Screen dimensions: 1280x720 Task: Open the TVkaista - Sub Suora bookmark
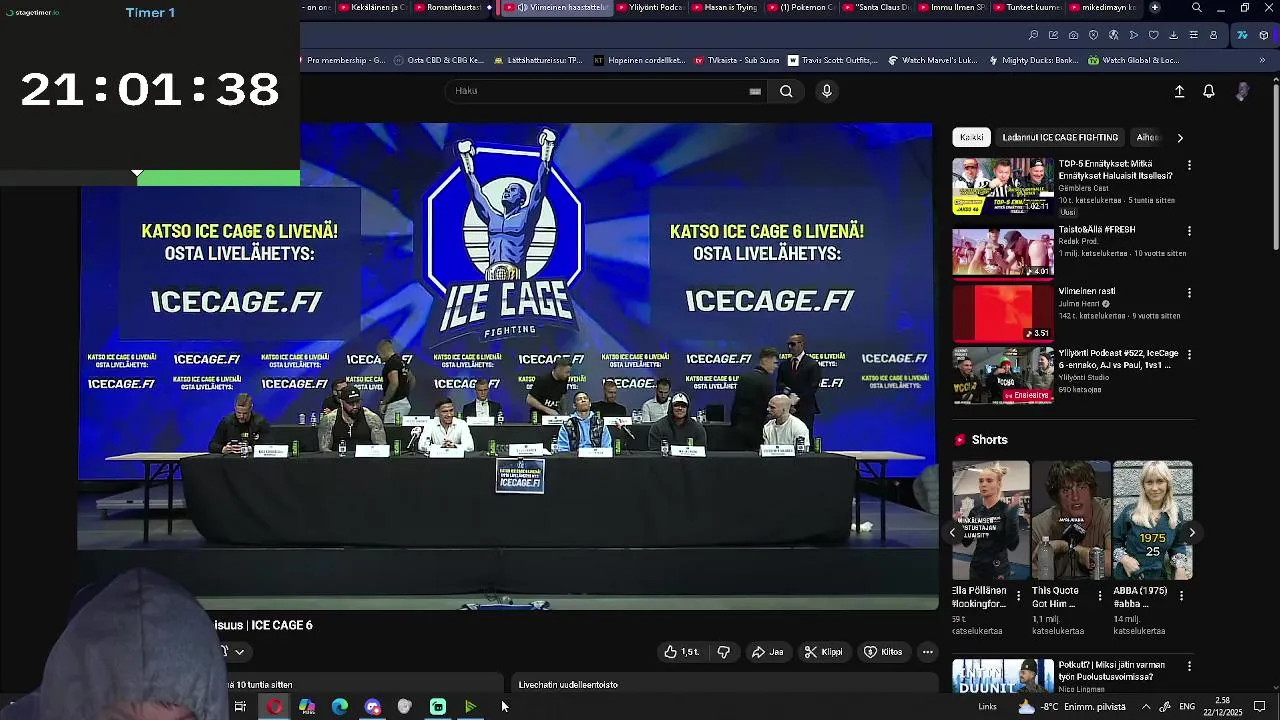(737, 60)
